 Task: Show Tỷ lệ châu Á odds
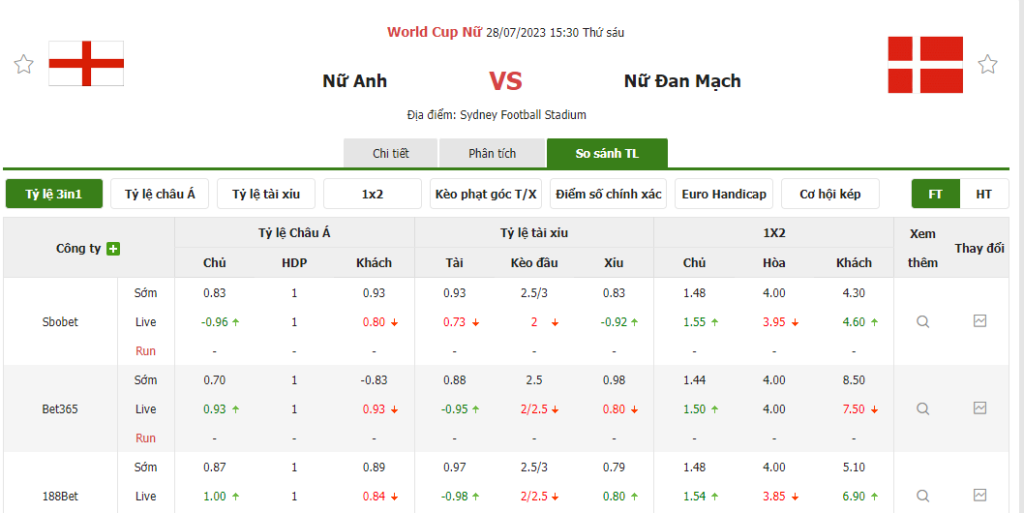tap(160, 194)
